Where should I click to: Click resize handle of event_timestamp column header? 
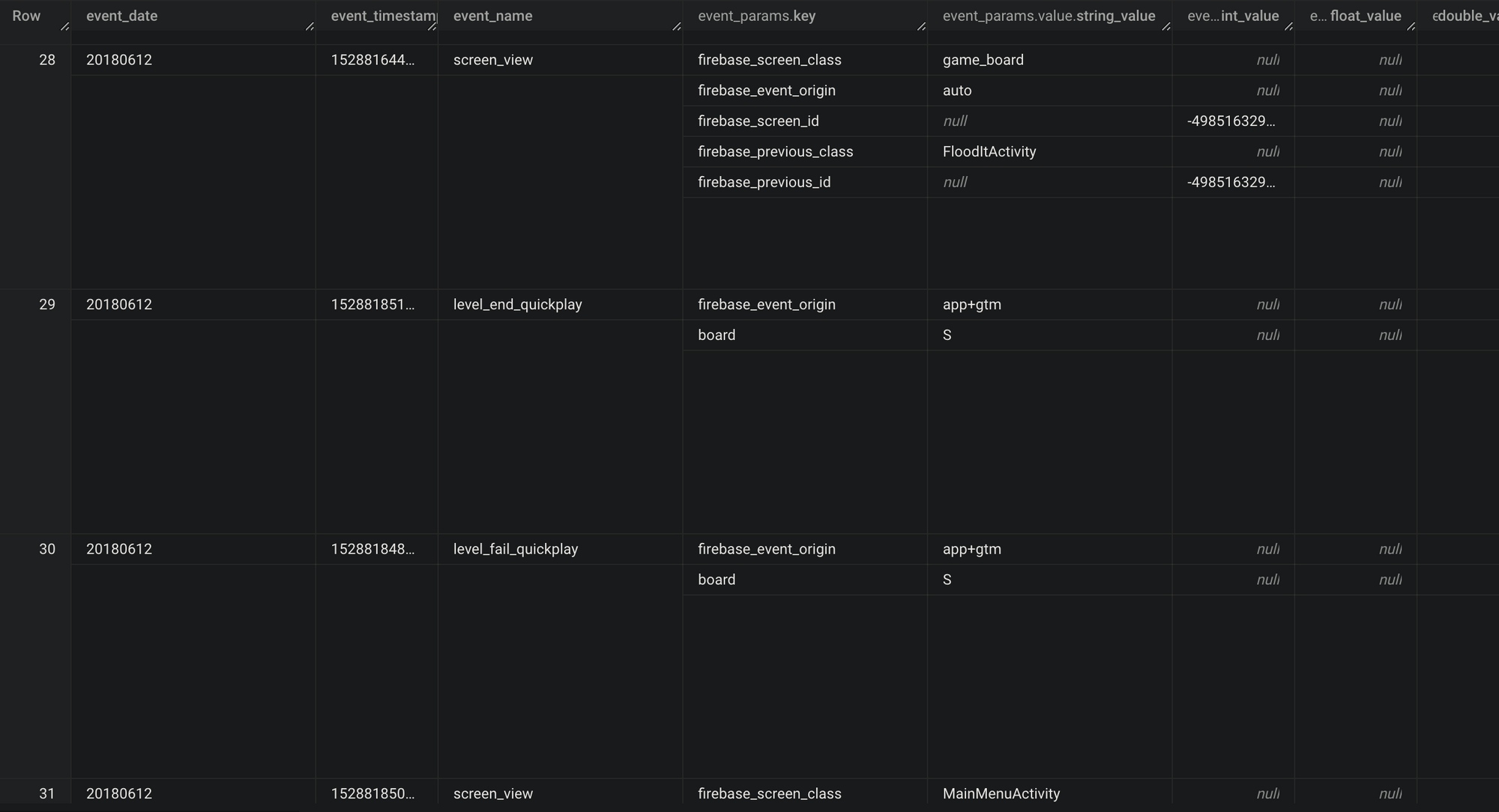tap(432, 26)
